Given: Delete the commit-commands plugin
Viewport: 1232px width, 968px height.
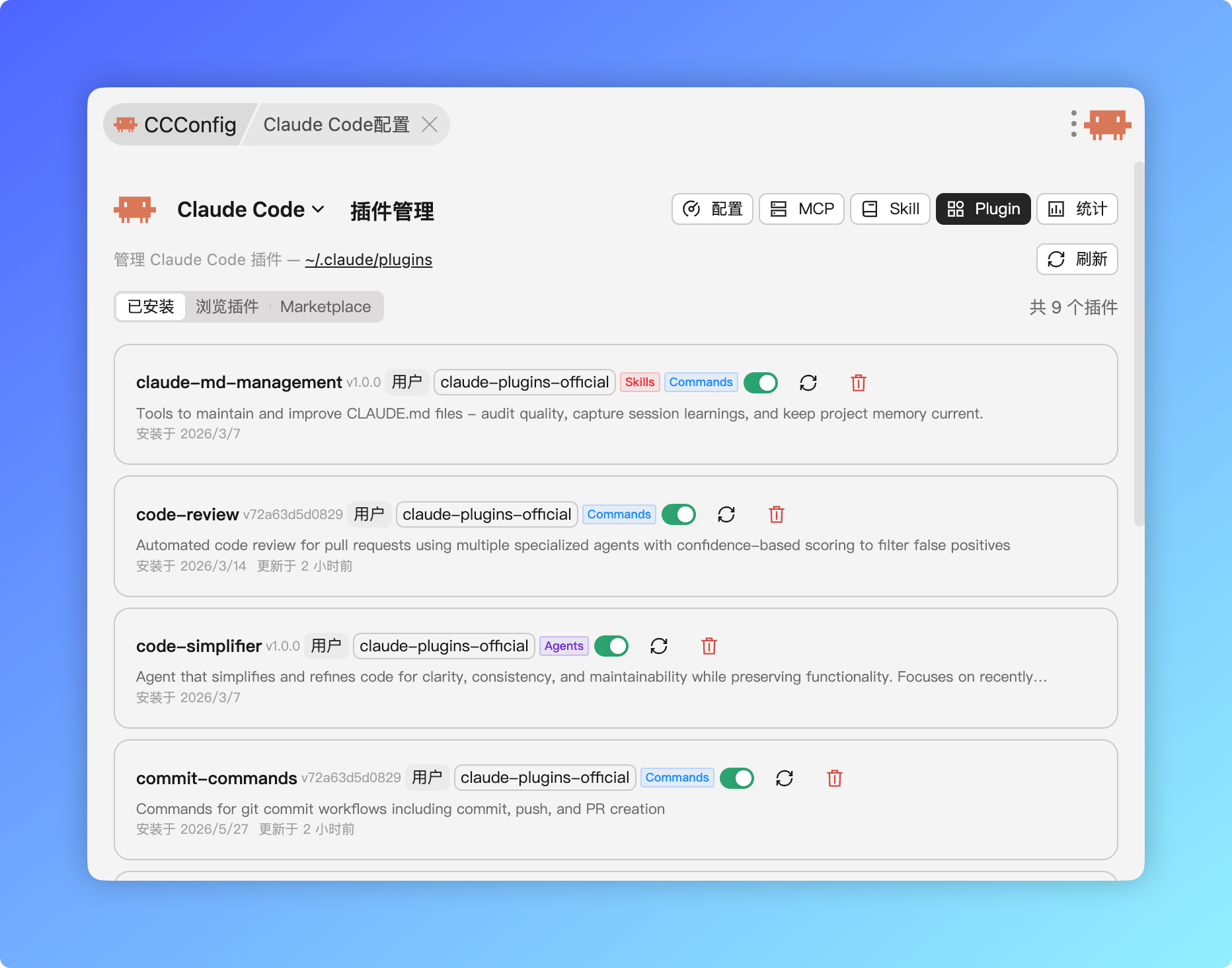Looking at the screenshot, I should (x=835, y=778).
